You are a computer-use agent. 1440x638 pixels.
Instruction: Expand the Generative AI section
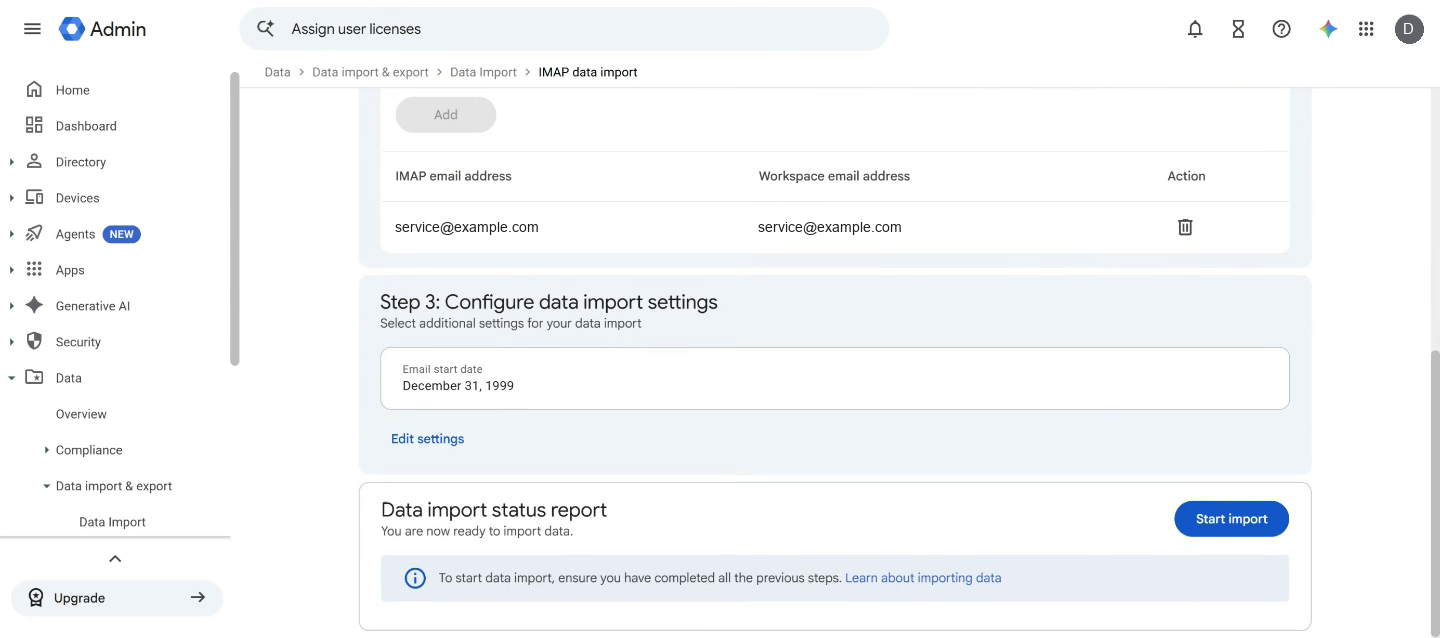pyautogui.click(x=11, y=306)
